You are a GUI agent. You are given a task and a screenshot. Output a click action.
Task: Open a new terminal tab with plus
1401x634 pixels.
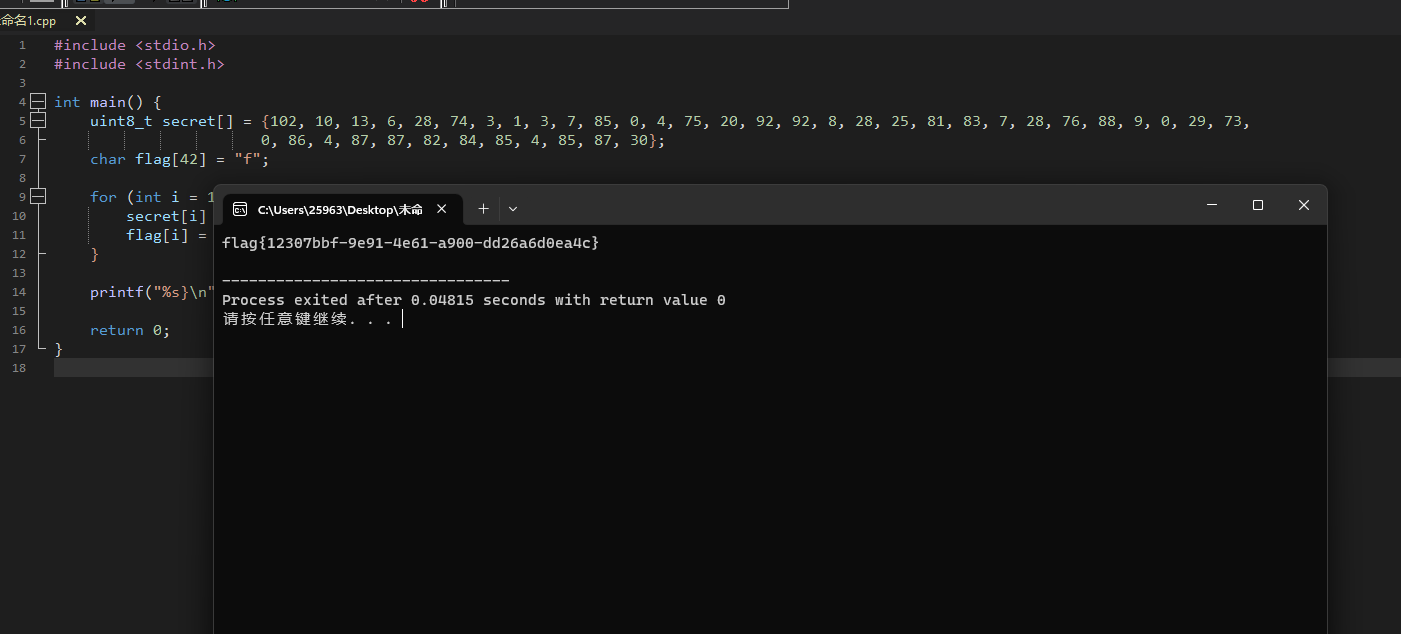point(483,209)
